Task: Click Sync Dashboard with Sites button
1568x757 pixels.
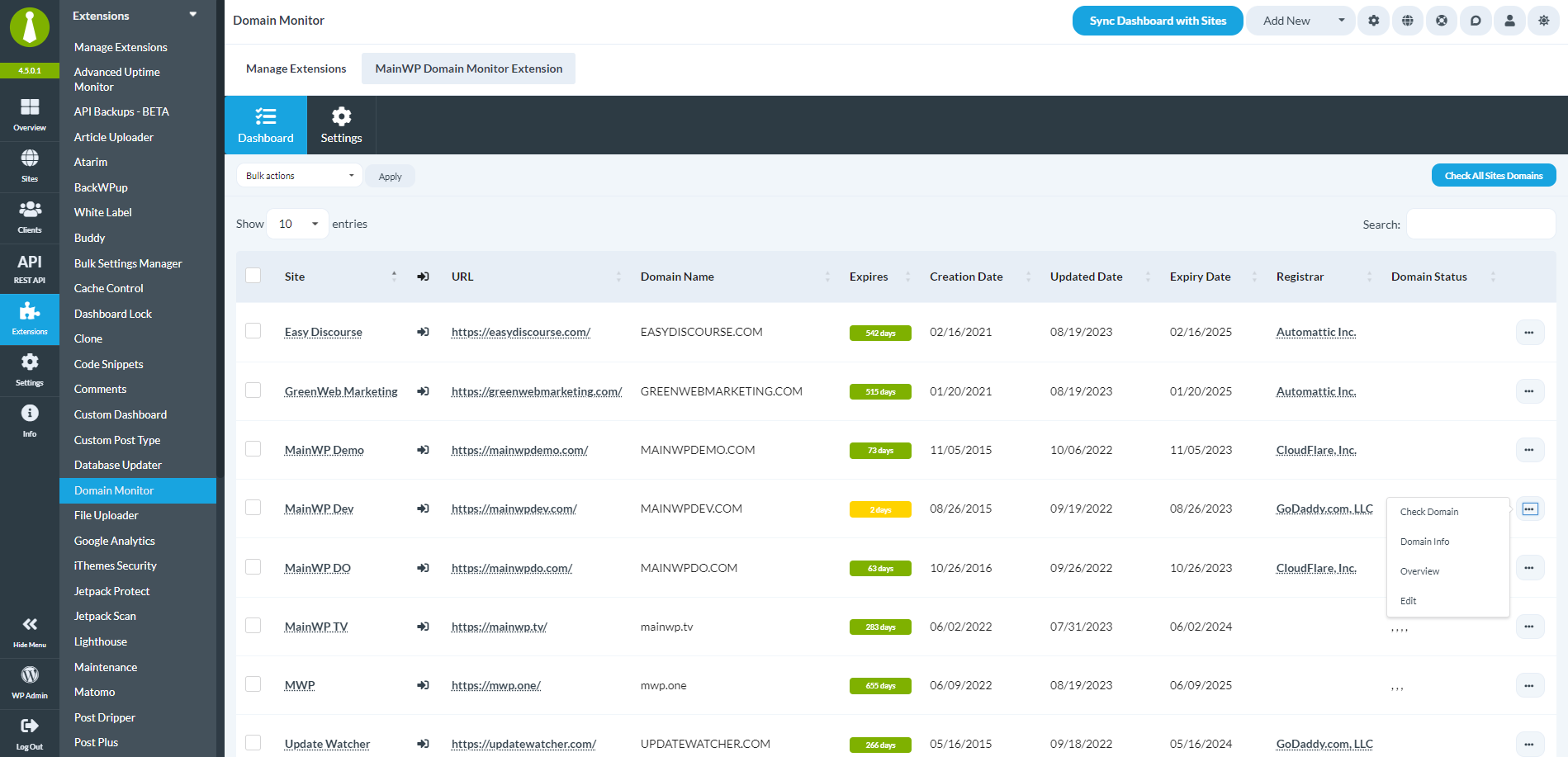Action: 1158,21
